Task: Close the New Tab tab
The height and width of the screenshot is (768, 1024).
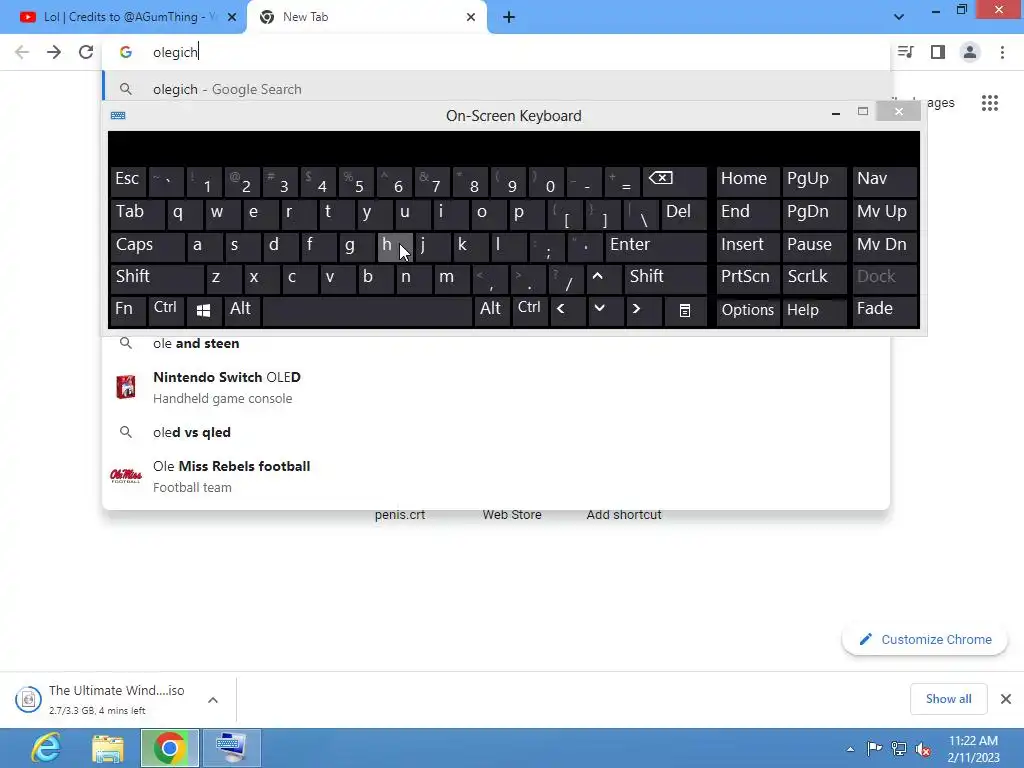Action: coord(471,18)
